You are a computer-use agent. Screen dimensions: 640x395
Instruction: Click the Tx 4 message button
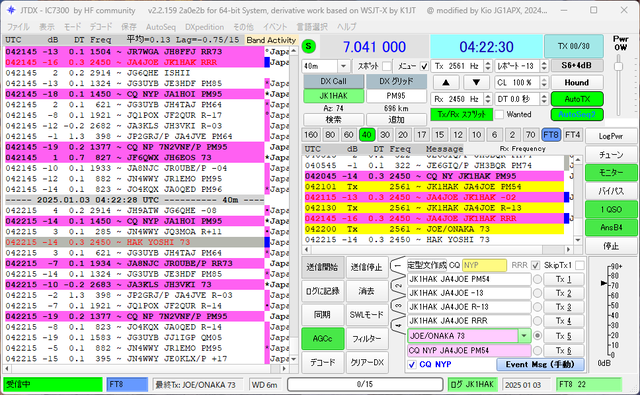pos(563,321)
